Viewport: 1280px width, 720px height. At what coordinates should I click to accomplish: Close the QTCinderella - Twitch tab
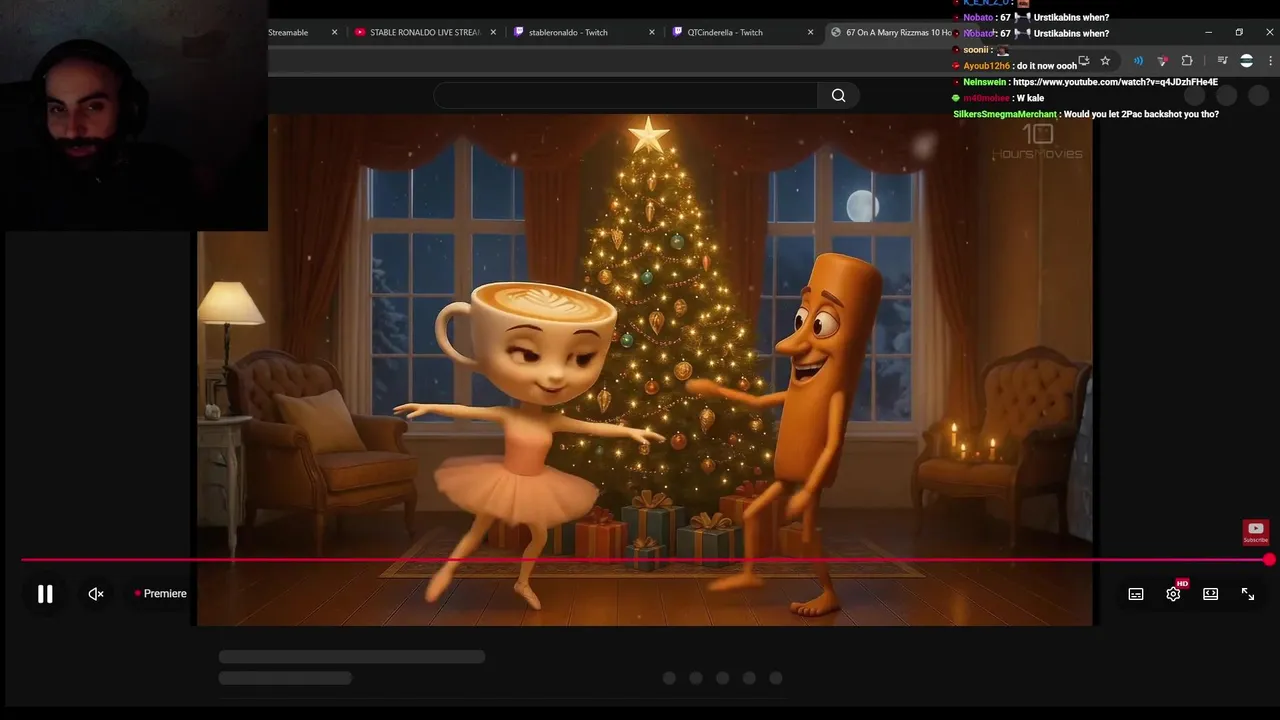click(811, 32)
